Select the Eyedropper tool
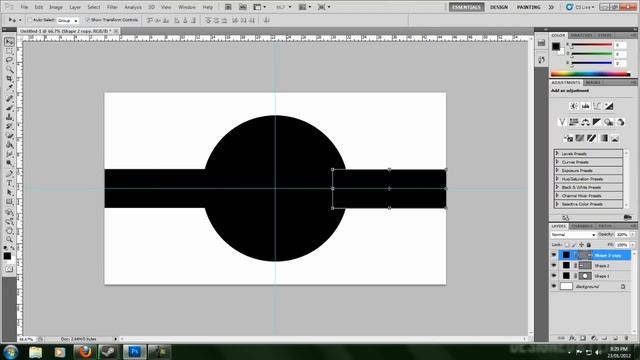The image size is (640, 360). [9, 87]
